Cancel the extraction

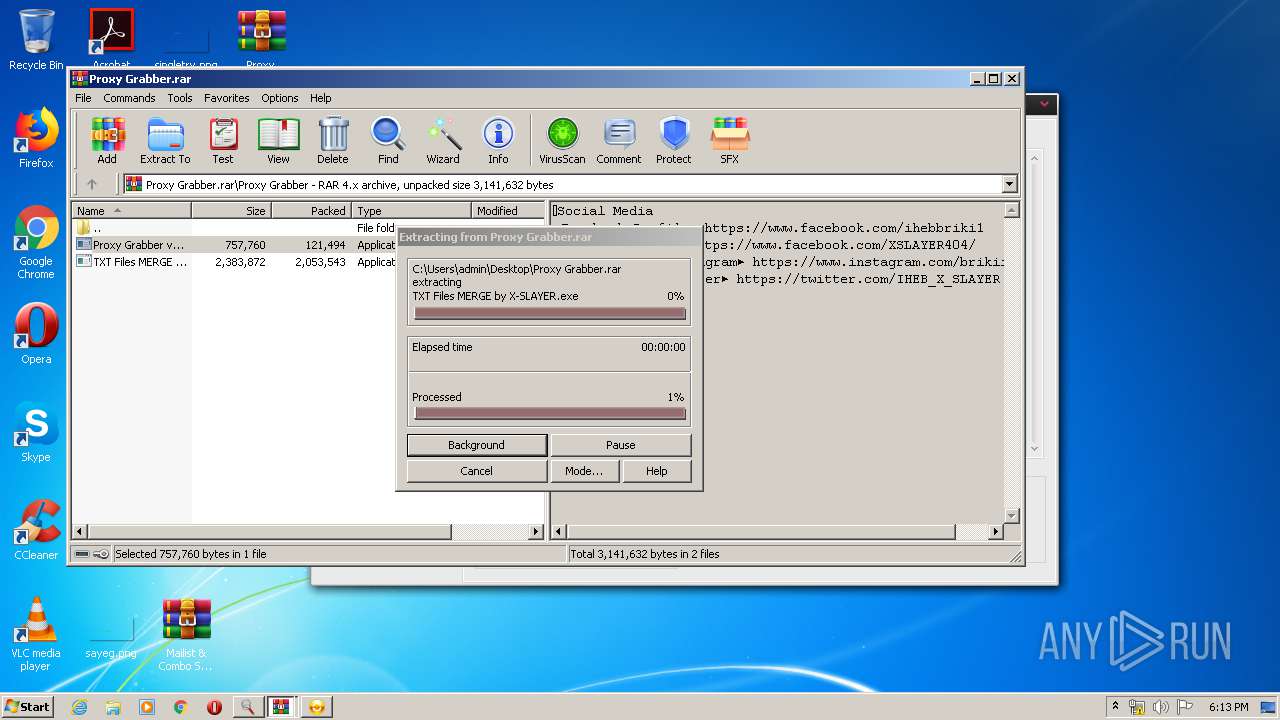(x=477, y=471)
